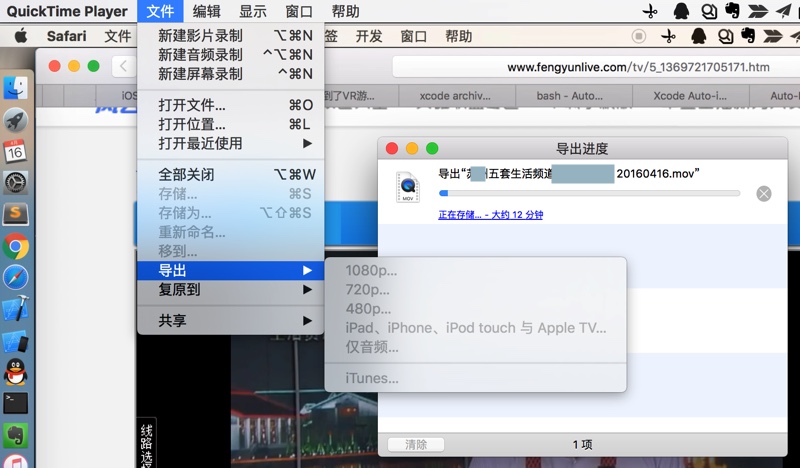800x468 pixels.
Task: Open the Finder icon in the Dock
Action: (x=16, y=88)
